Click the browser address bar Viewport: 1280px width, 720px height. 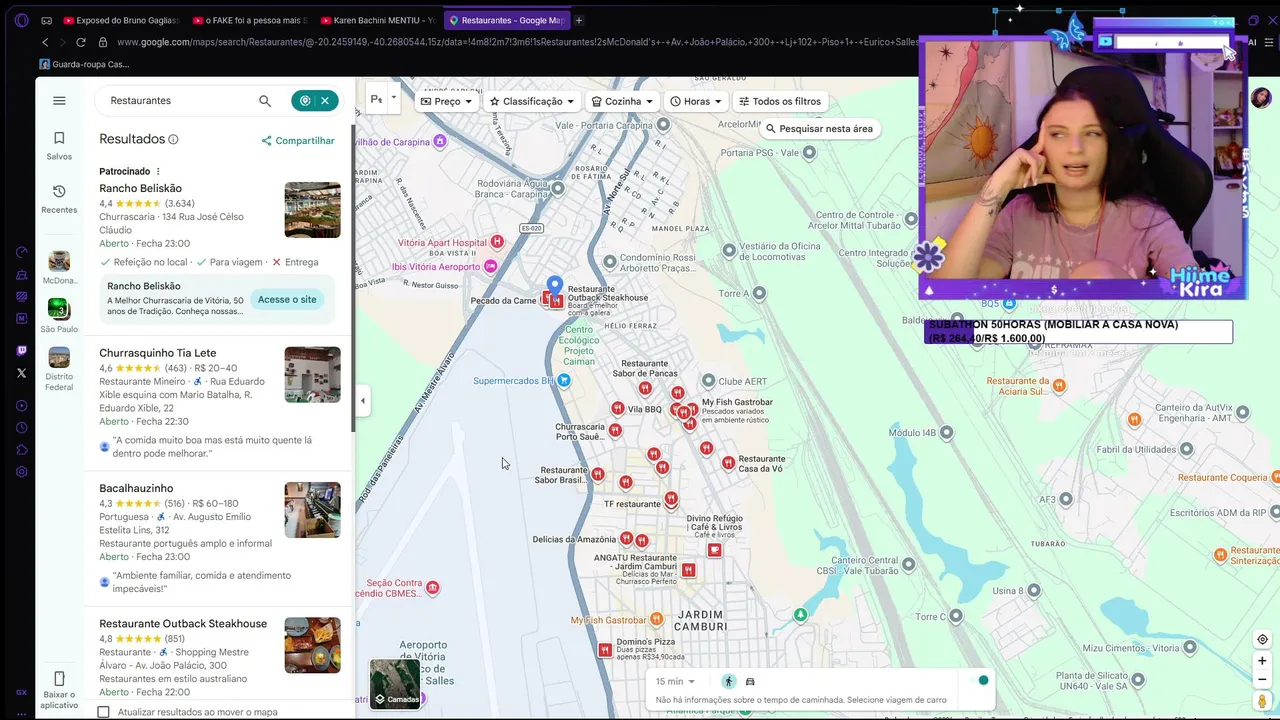pos(515,42)
